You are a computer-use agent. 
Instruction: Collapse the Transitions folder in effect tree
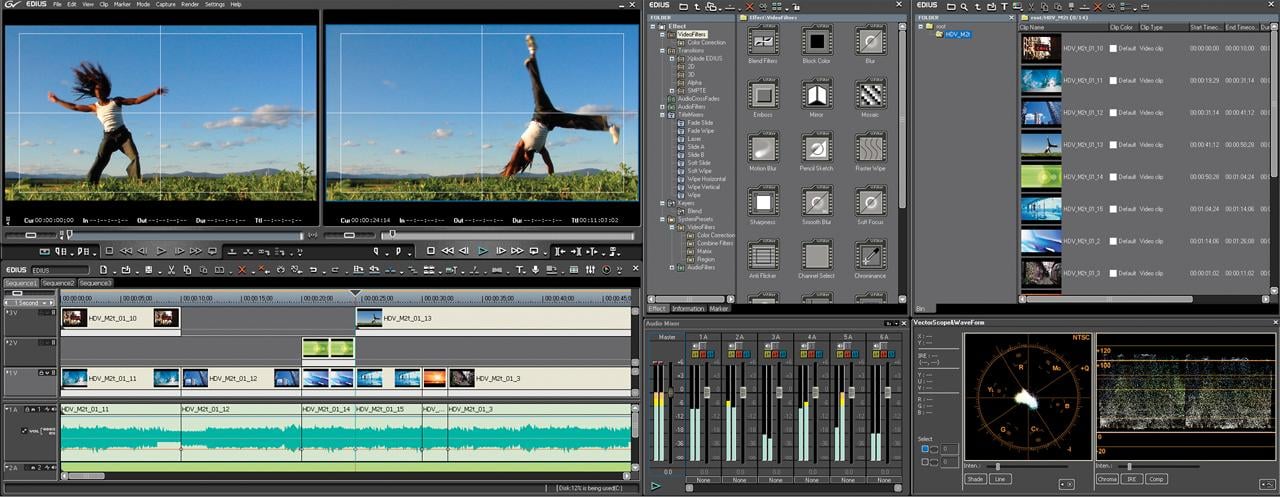[x=662, y=51]
